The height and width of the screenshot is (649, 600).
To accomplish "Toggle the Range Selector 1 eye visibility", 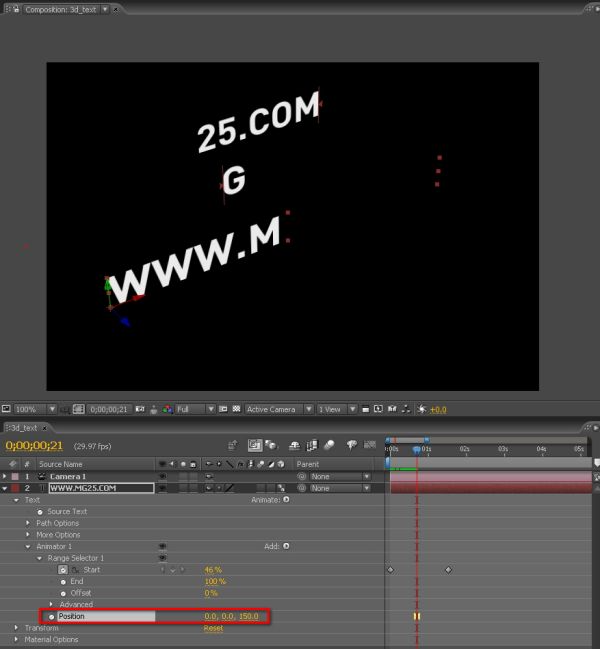I will 162,558.
